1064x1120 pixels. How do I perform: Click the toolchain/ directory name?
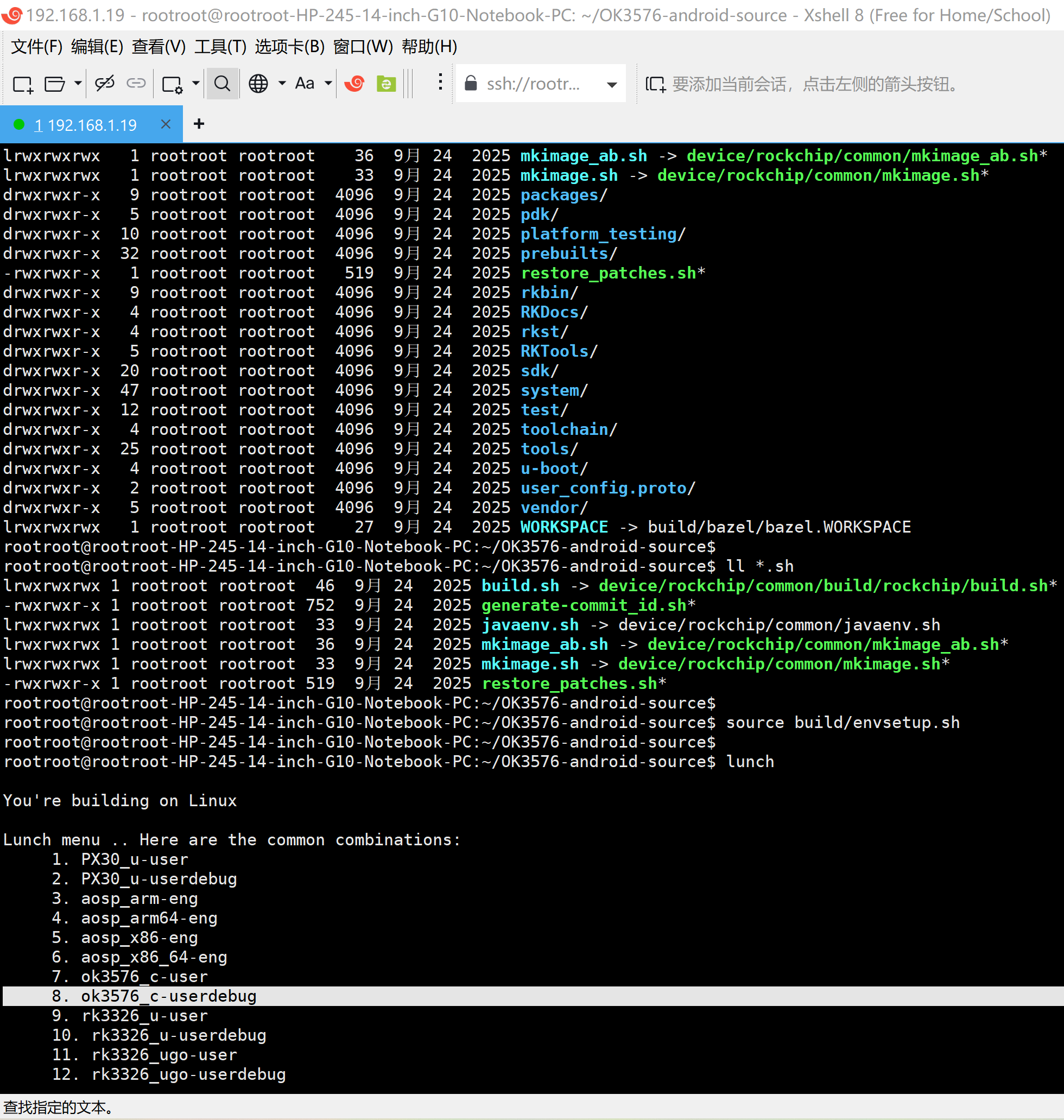tap(569, 429)
